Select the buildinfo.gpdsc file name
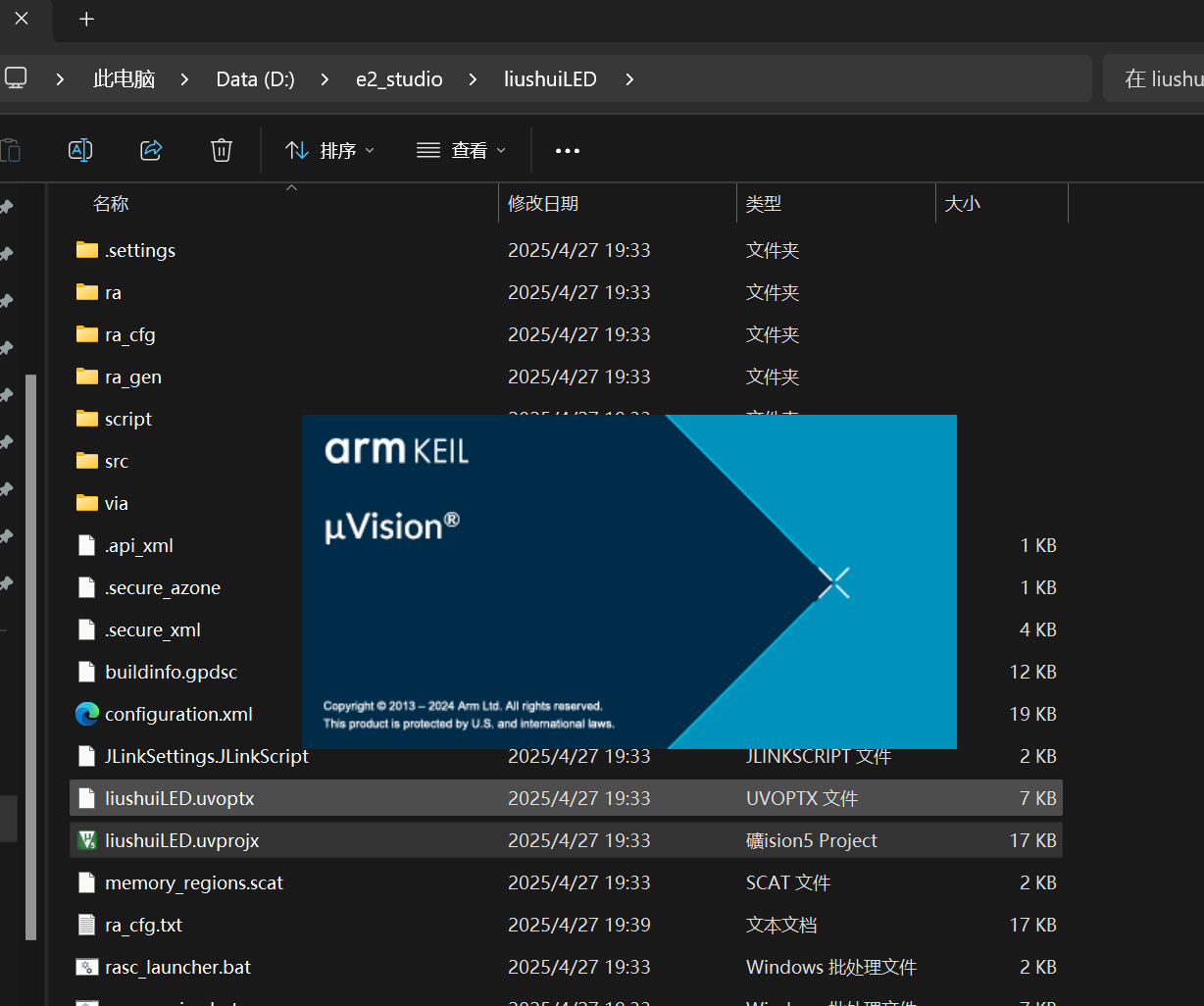 point(172,673)
